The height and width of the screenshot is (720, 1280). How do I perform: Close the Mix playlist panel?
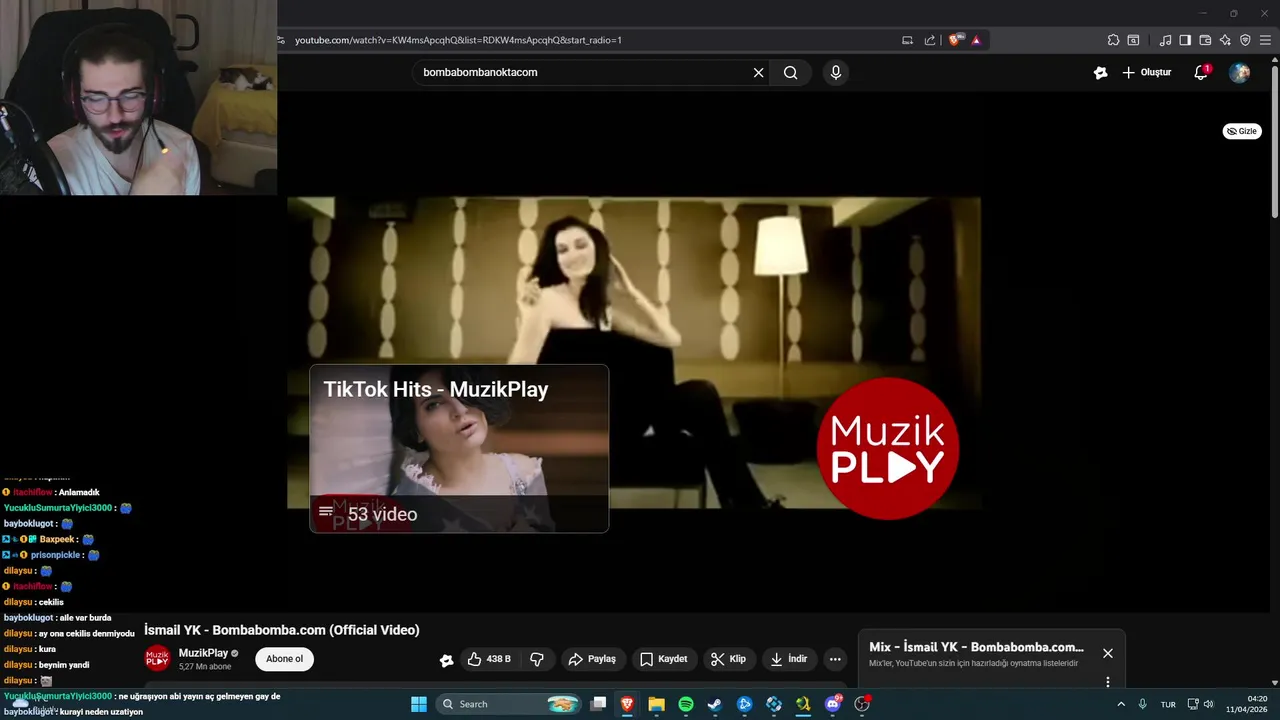(x=1107, y=653)
